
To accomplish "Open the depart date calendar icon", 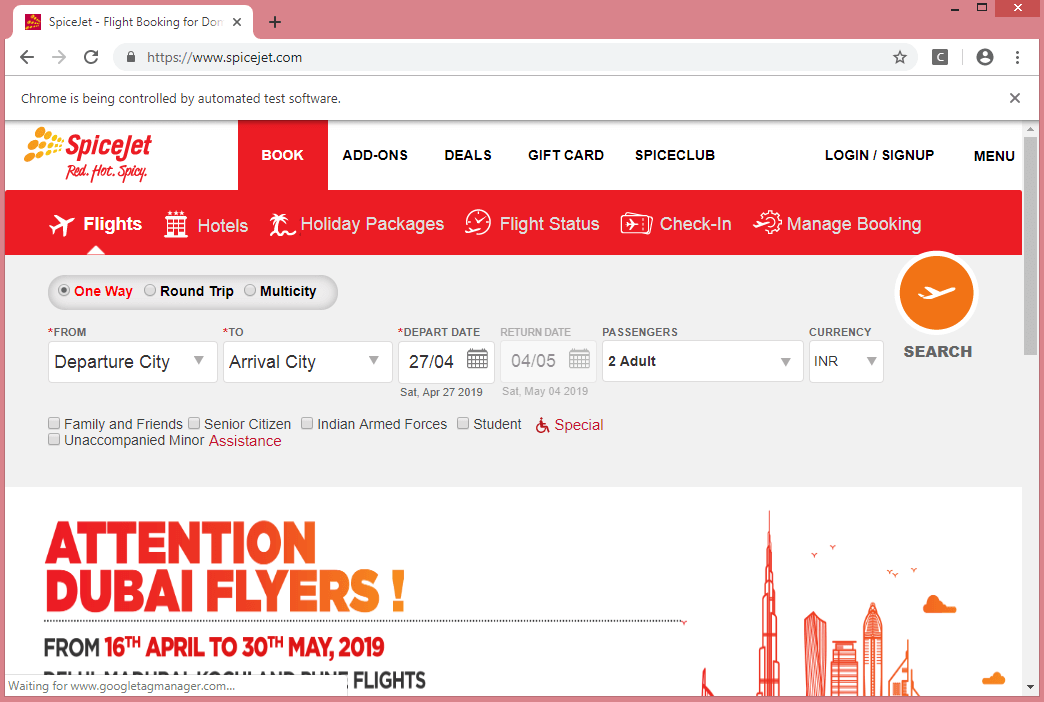I will [477, 359].
